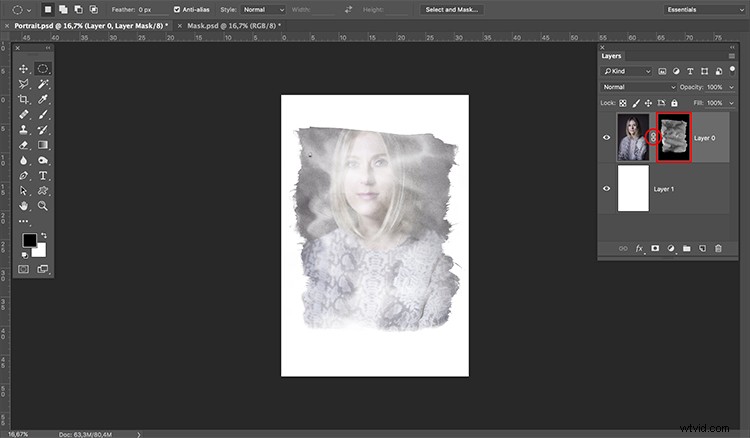Select the Gradient tool

[x=43, y=145]
